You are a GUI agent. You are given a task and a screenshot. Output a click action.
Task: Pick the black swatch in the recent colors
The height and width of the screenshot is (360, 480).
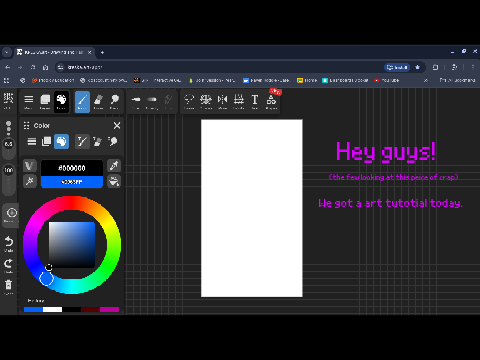point(71,310)
